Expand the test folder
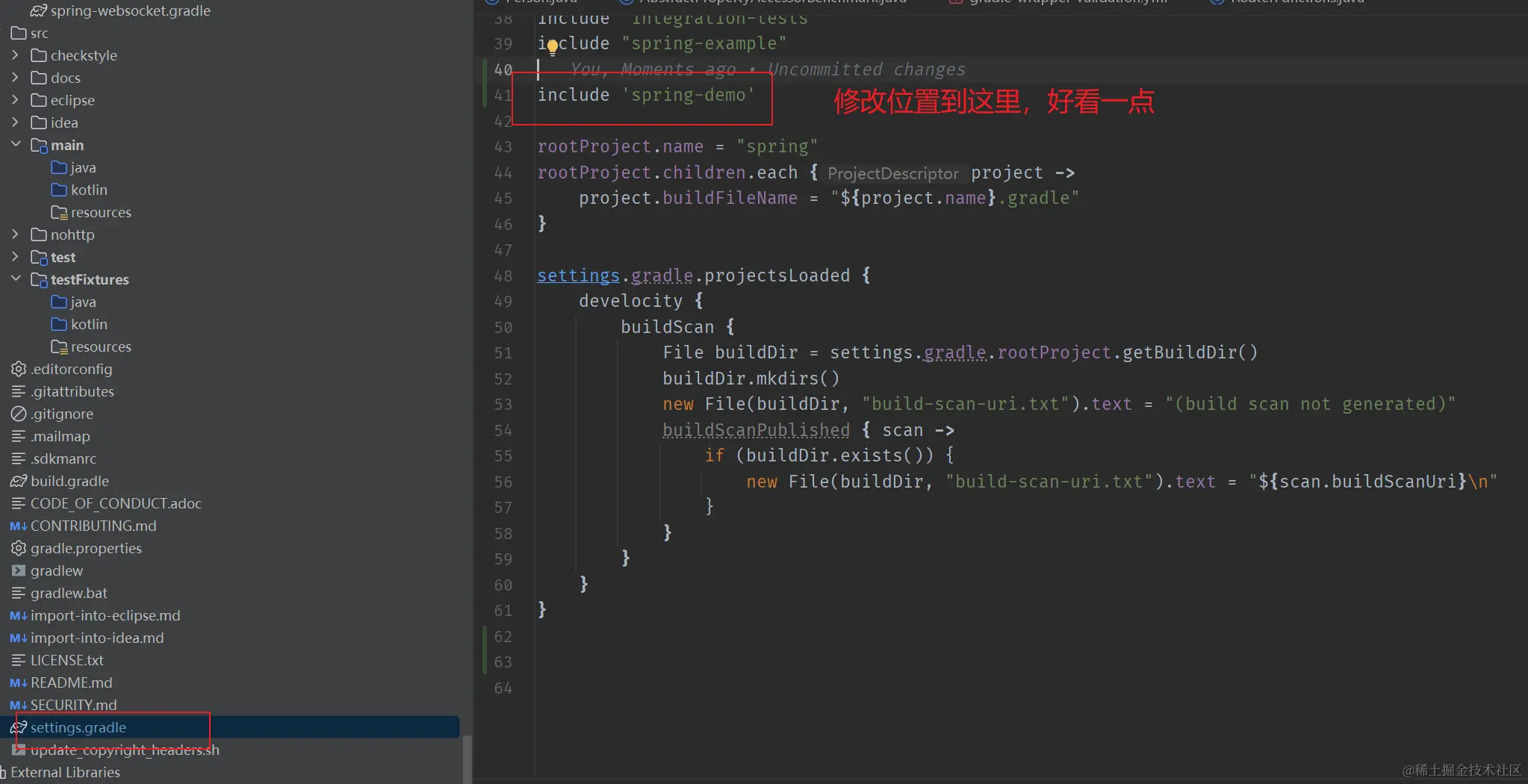The image size is (1528, 784). tap(16, 256)
